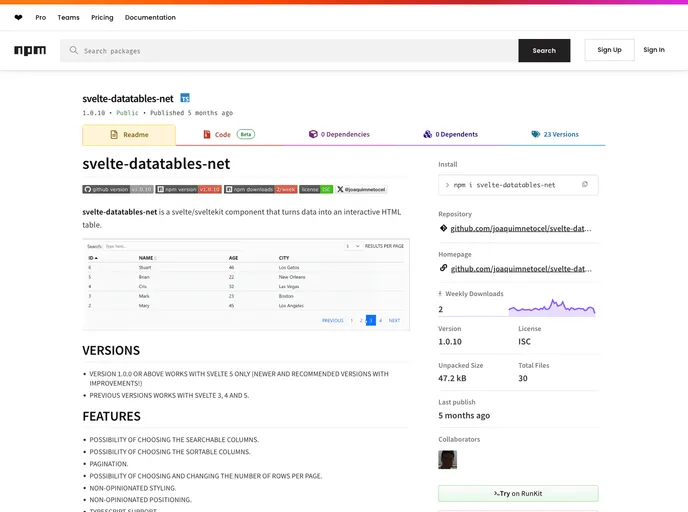Go to the Pricing page
The height and width of the screenshot is (512, 688).
coord(102,18)
